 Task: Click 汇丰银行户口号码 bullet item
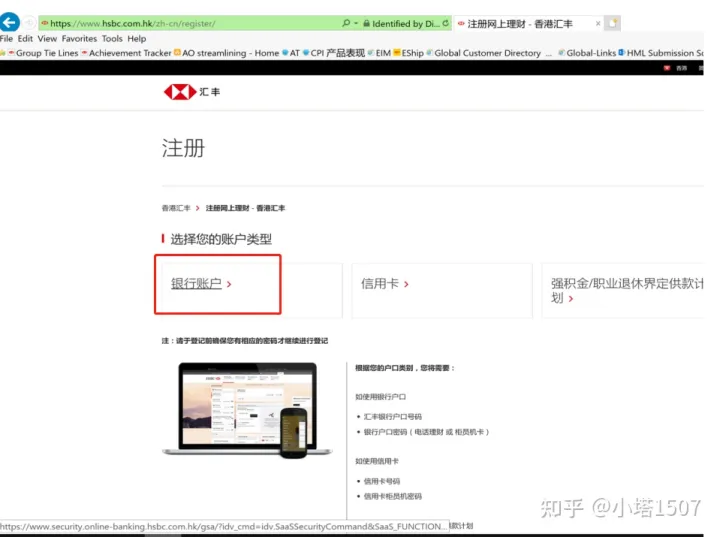point(393,416)
